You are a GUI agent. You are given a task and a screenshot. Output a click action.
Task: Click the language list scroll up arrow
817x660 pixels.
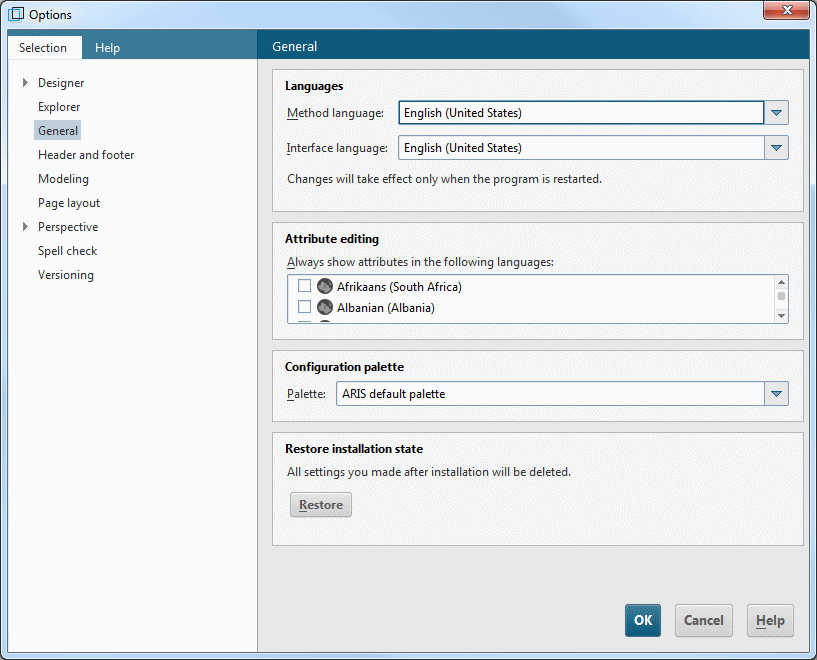781,282
